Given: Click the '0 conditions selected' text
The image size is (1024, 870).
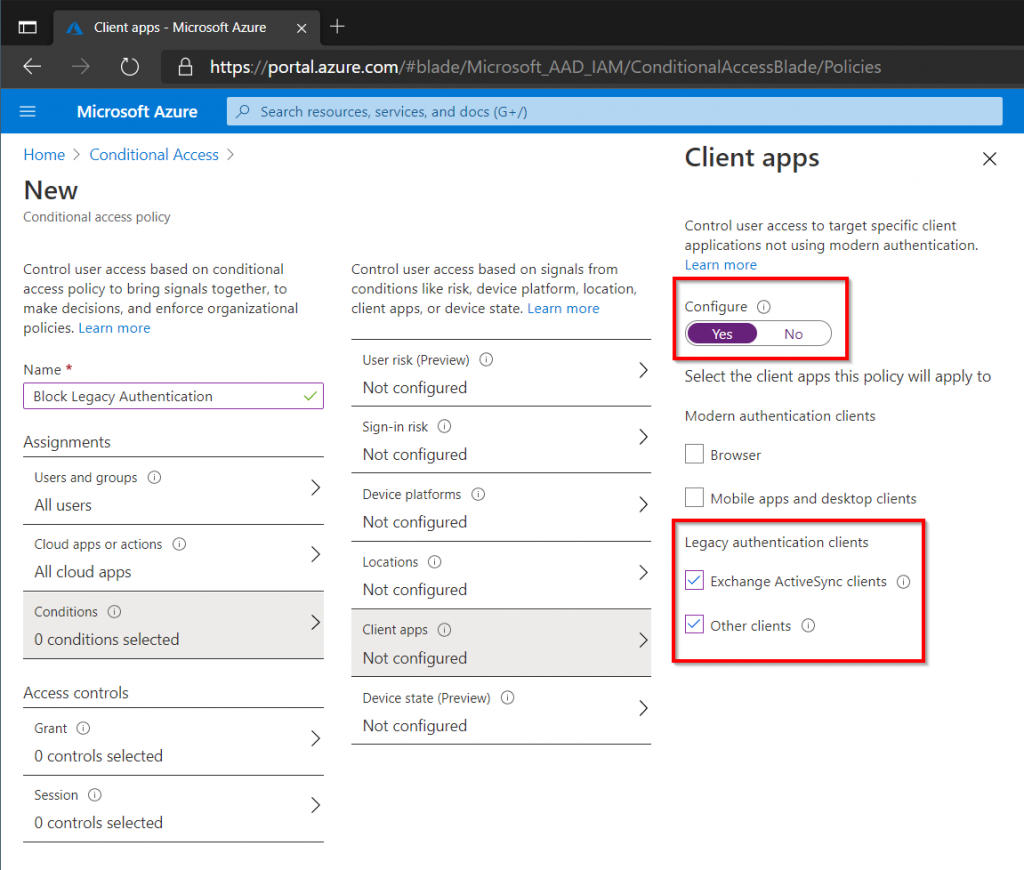Looking at the screenshot, I should (106, 639).
